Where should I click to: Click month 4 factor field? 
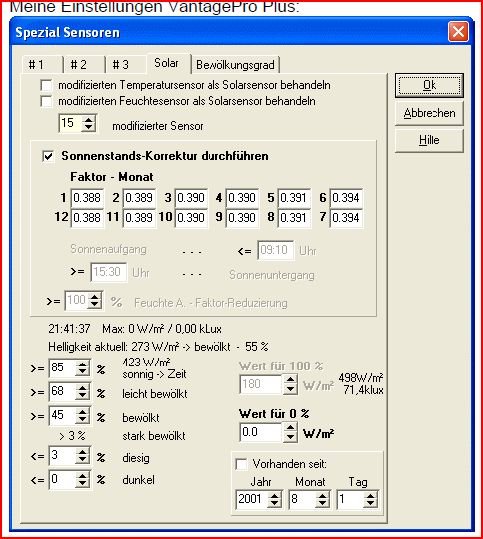[x=242, y=198]
